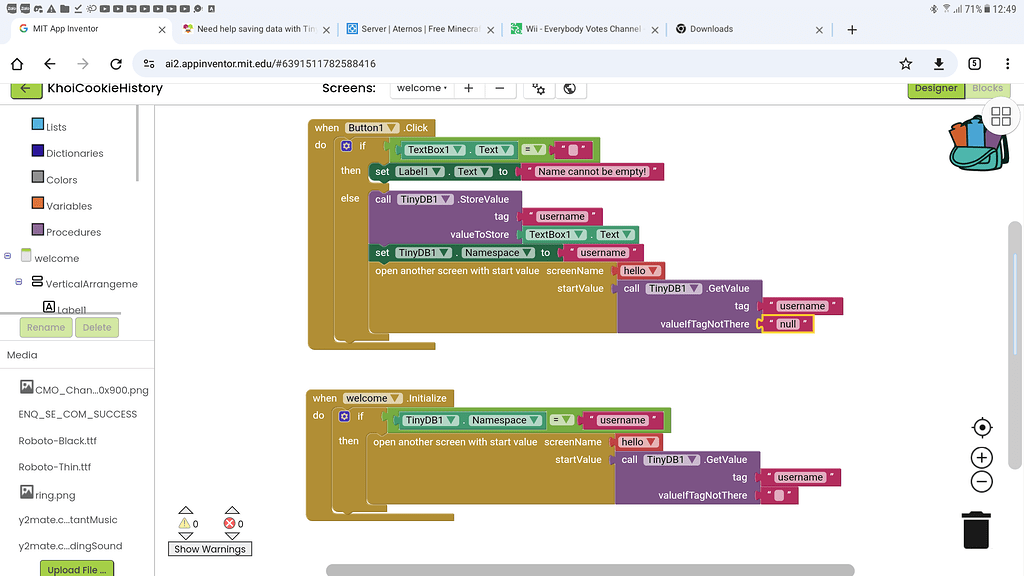
Task: Collapse the welcome tree node in the sidebar
Action: (8, 257)
